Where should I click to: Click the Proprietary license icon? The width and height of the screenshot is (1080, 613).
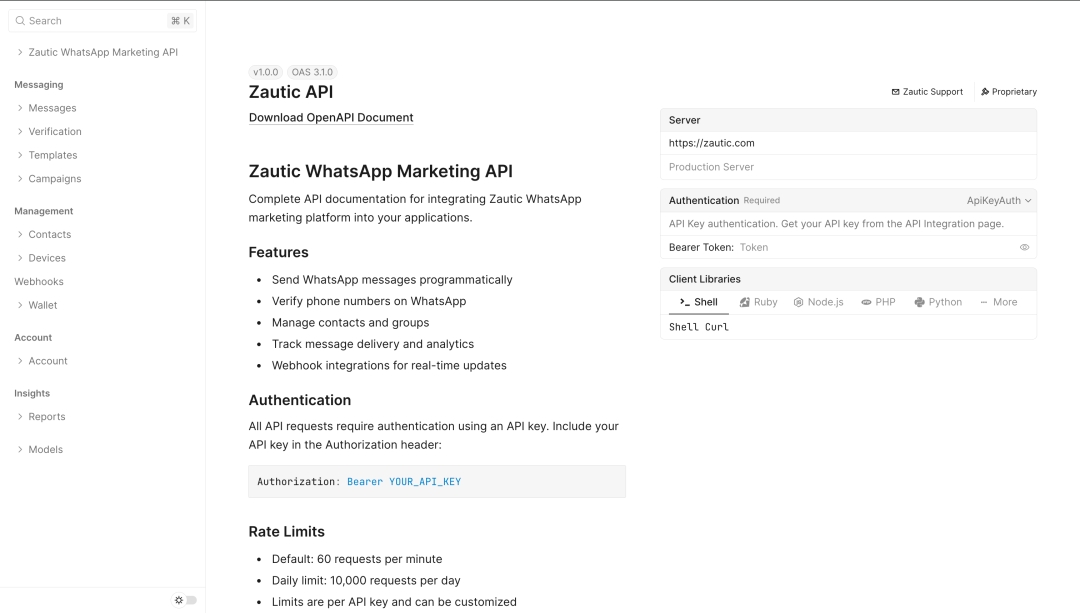click(985, 92)
